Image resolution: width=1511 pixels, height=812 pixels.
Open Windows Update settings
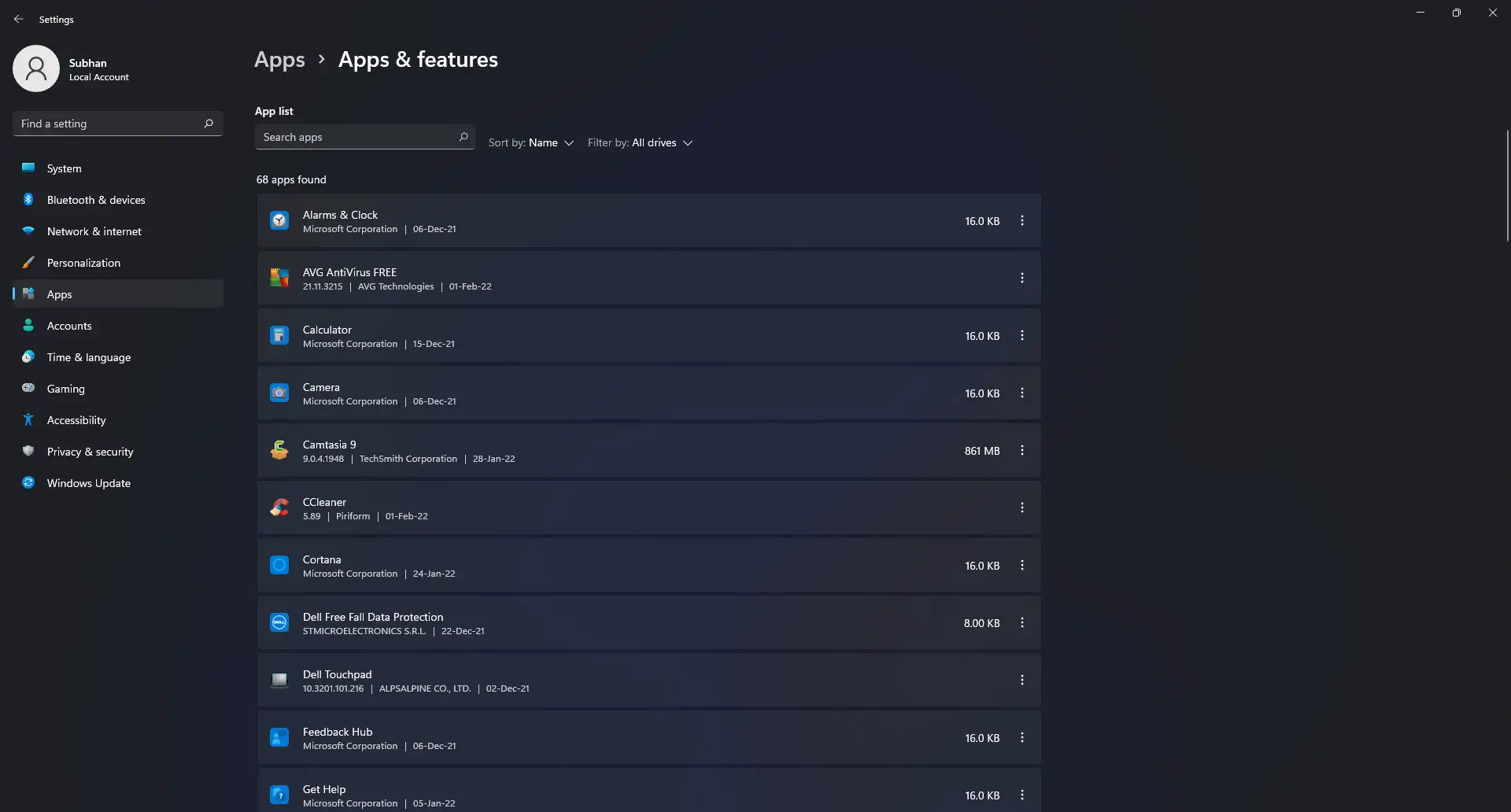(118, 483)
